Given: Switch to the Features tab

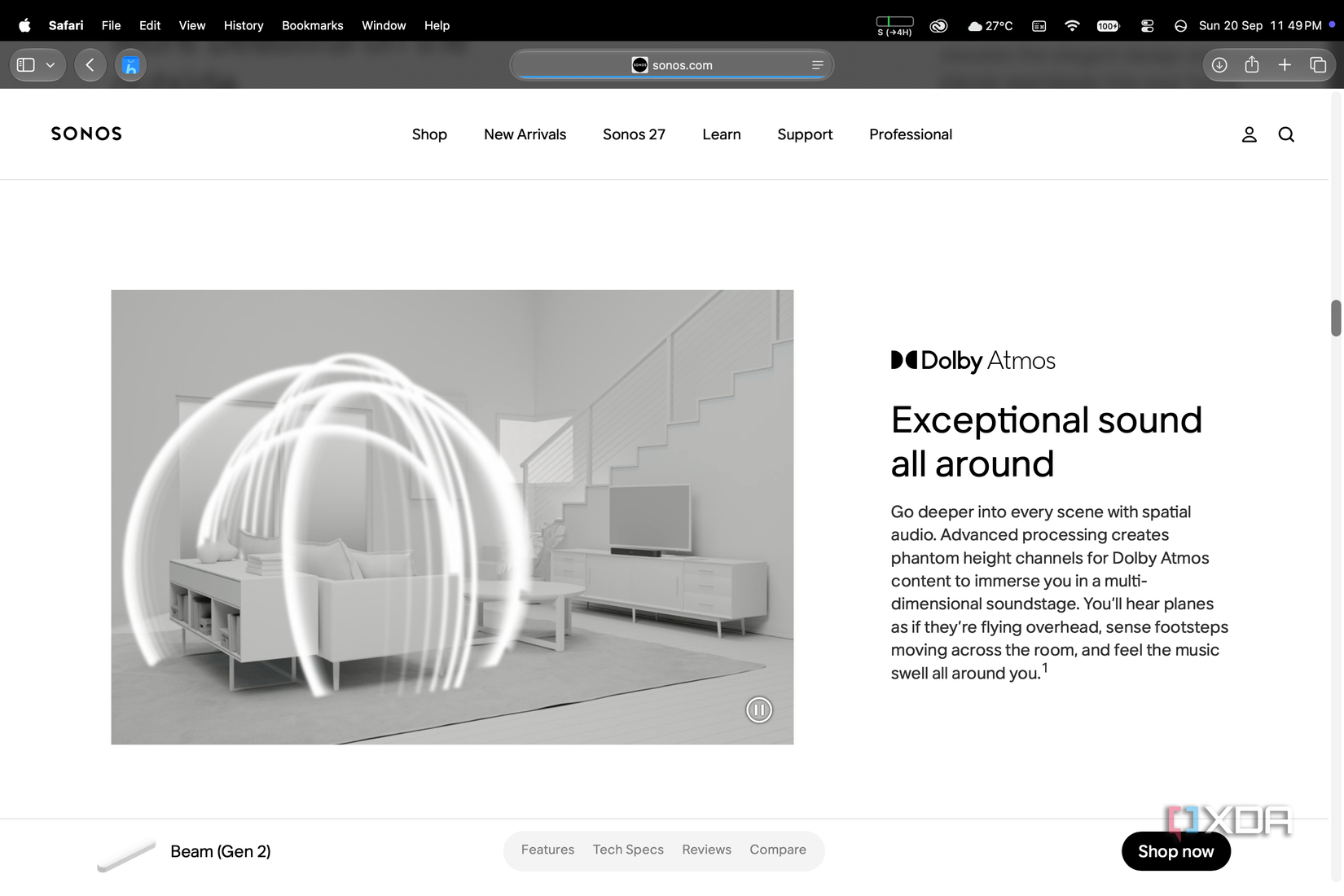Looking at the screenshot, I should [547, 850].
